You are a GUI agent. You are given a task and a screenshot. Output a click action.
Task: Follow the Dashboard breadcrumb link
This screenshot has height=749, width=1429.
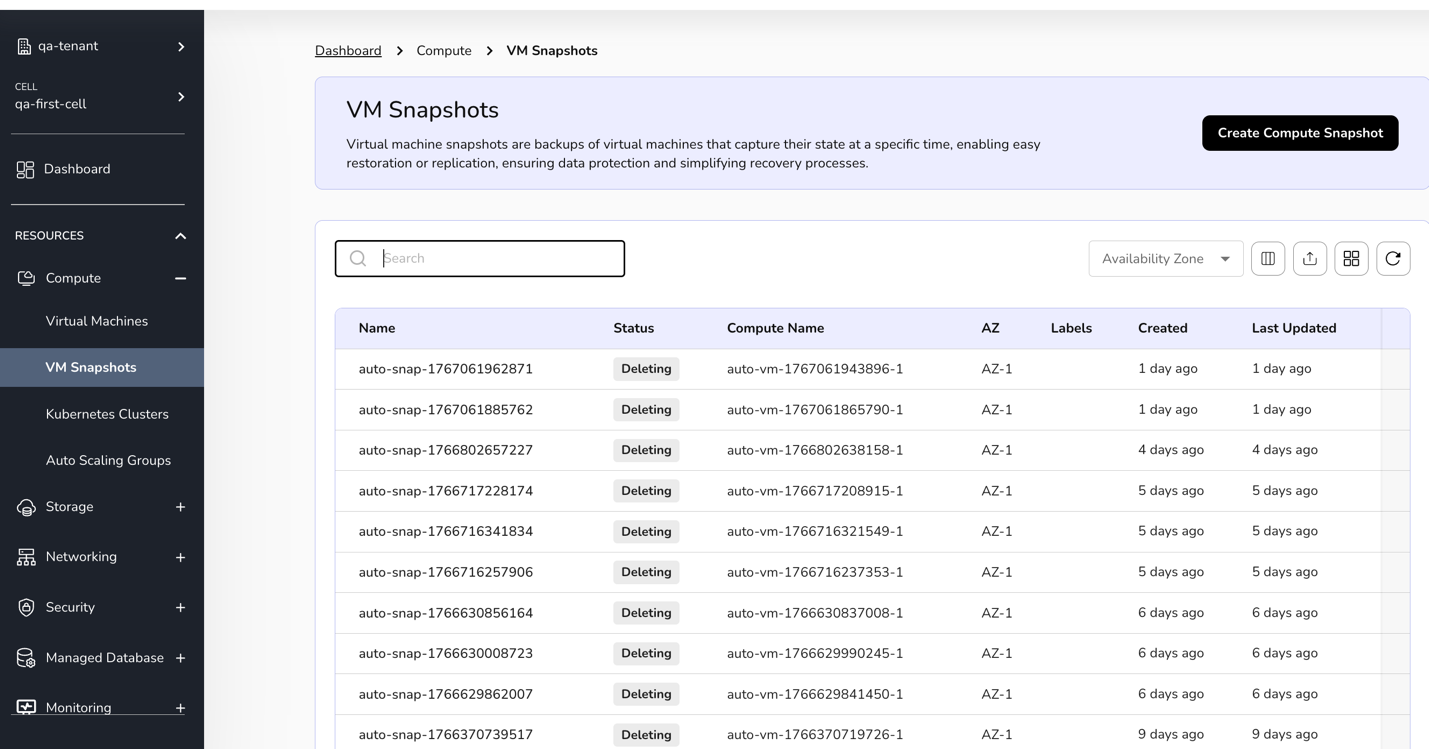click(348, 51)
